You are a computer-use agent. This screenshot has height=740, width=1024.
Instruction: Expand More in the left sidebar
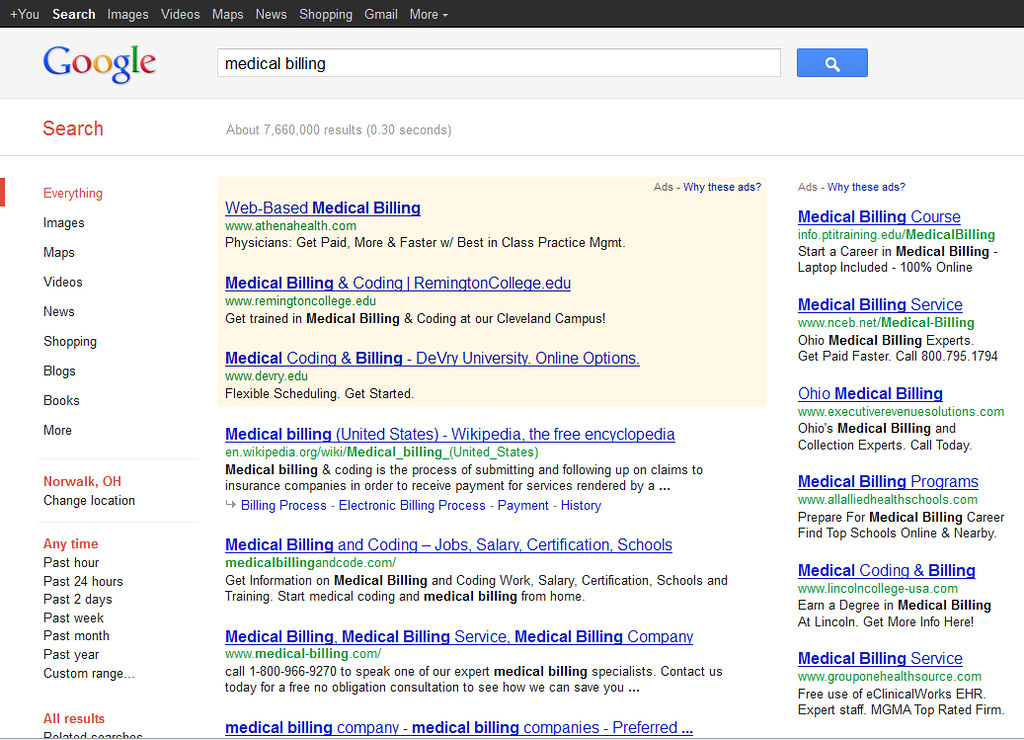[57, 430]
